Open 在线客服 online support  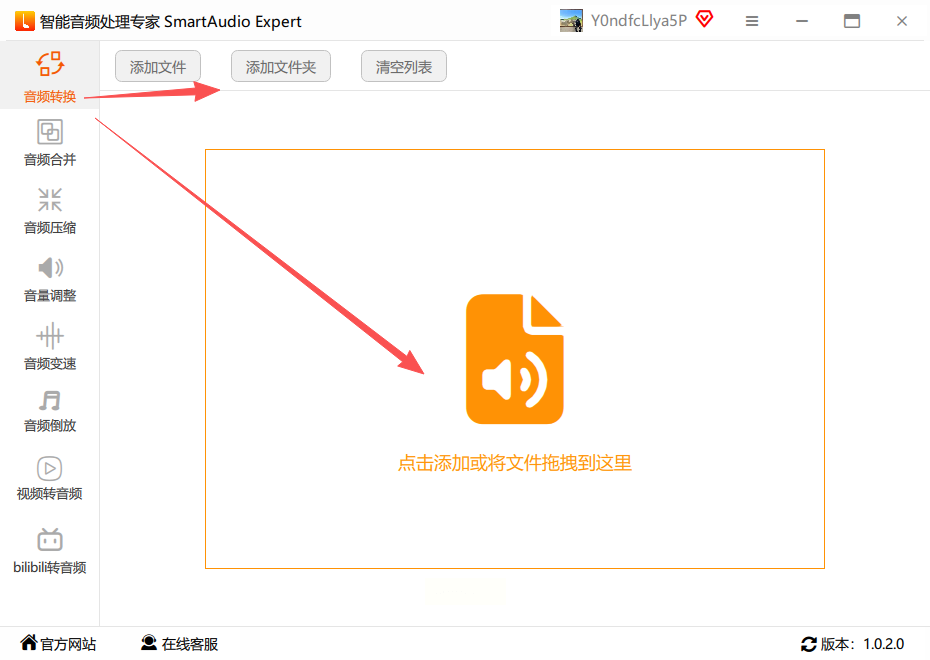179,643
